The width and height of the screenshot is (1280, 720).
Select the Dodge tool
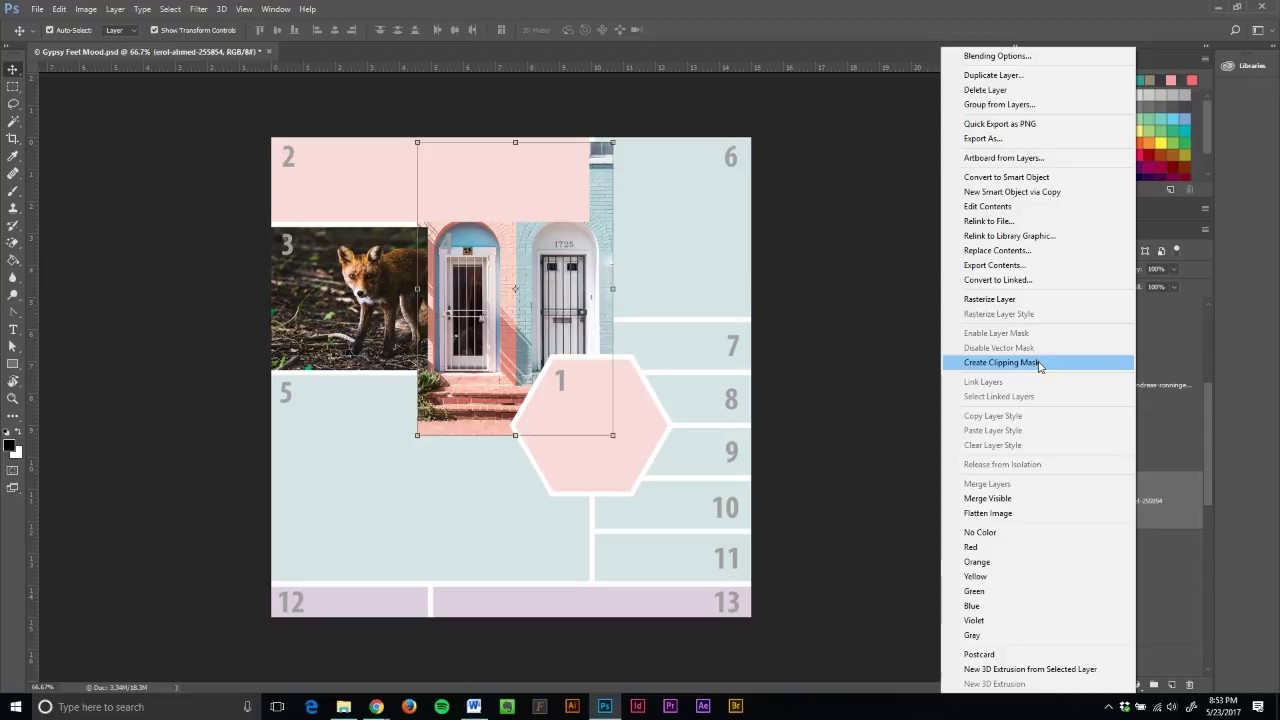click(13, 294)
